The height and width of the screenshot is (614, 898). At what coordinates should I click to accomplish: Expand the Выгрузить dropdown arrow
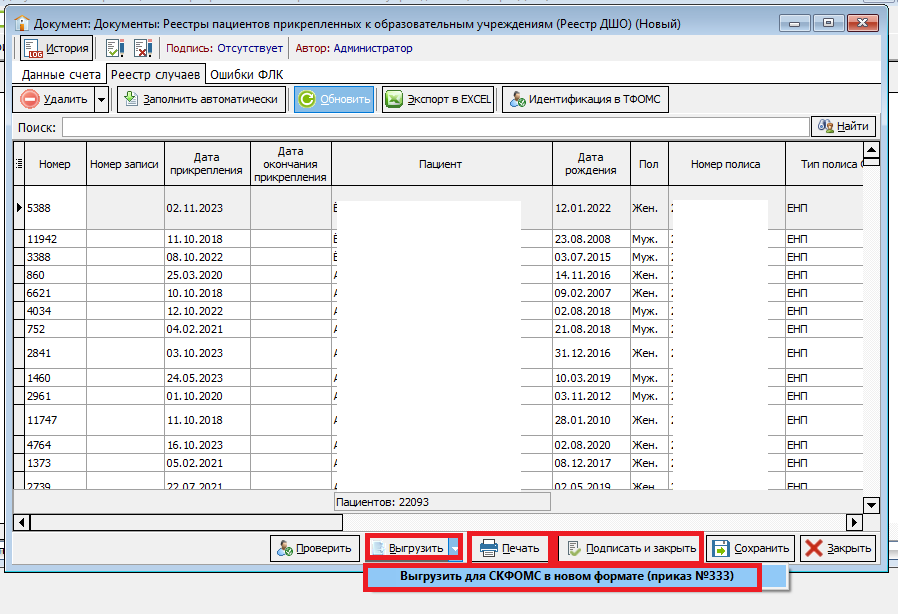[455, 548]
